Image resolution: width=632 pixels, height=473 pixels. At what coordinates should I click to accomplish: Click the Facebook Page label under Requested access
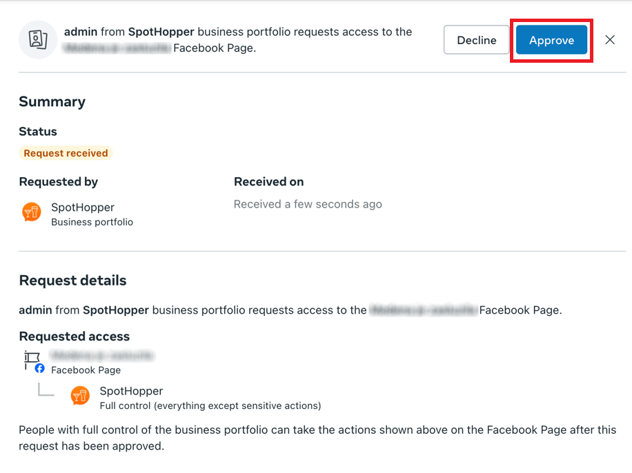[86, 370]
